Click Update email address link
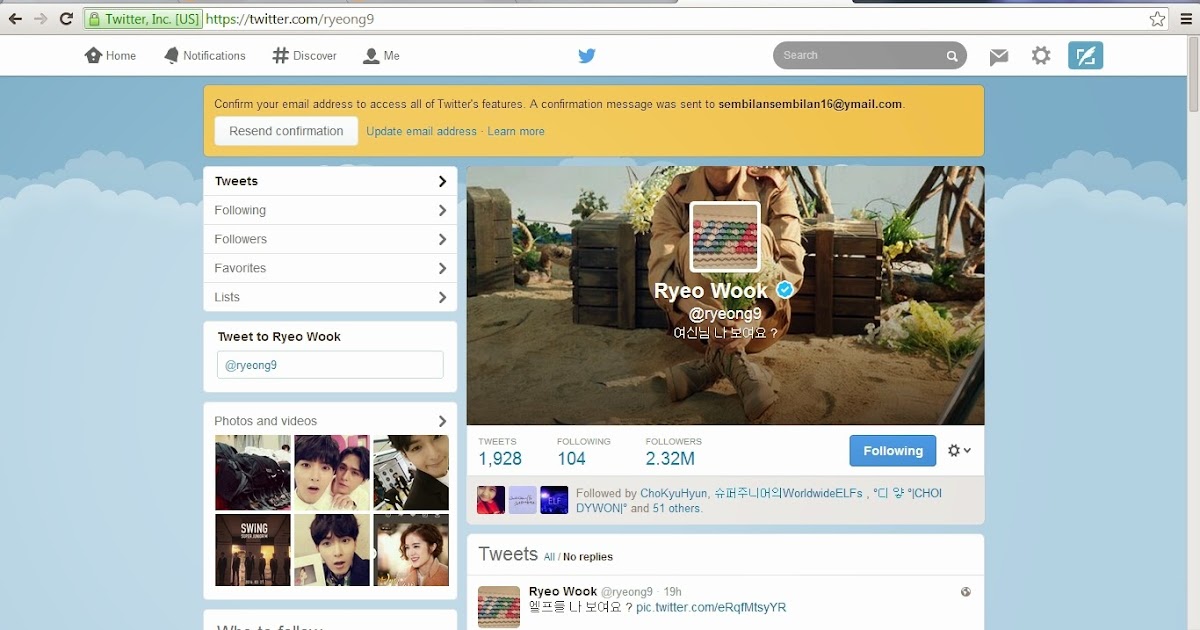Viewport: 1200px width, 630px height. point(421,132)
